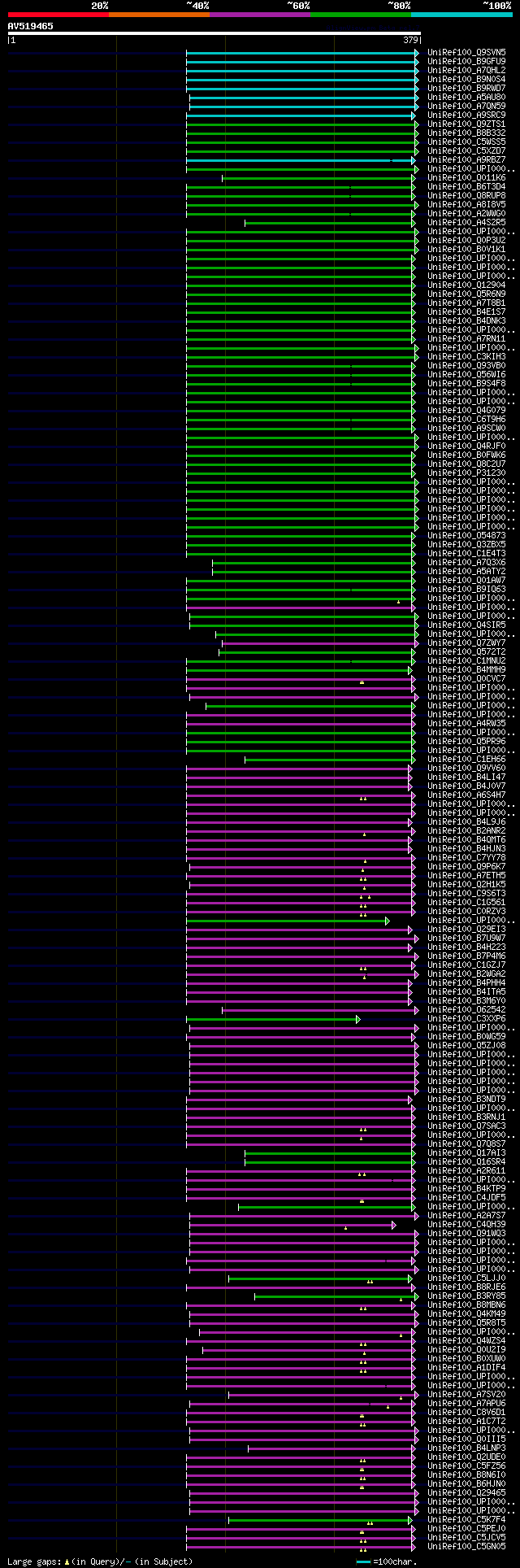
Task: Select the UniRef100_Q5ZJ08 label
Action: (466, 1046)
